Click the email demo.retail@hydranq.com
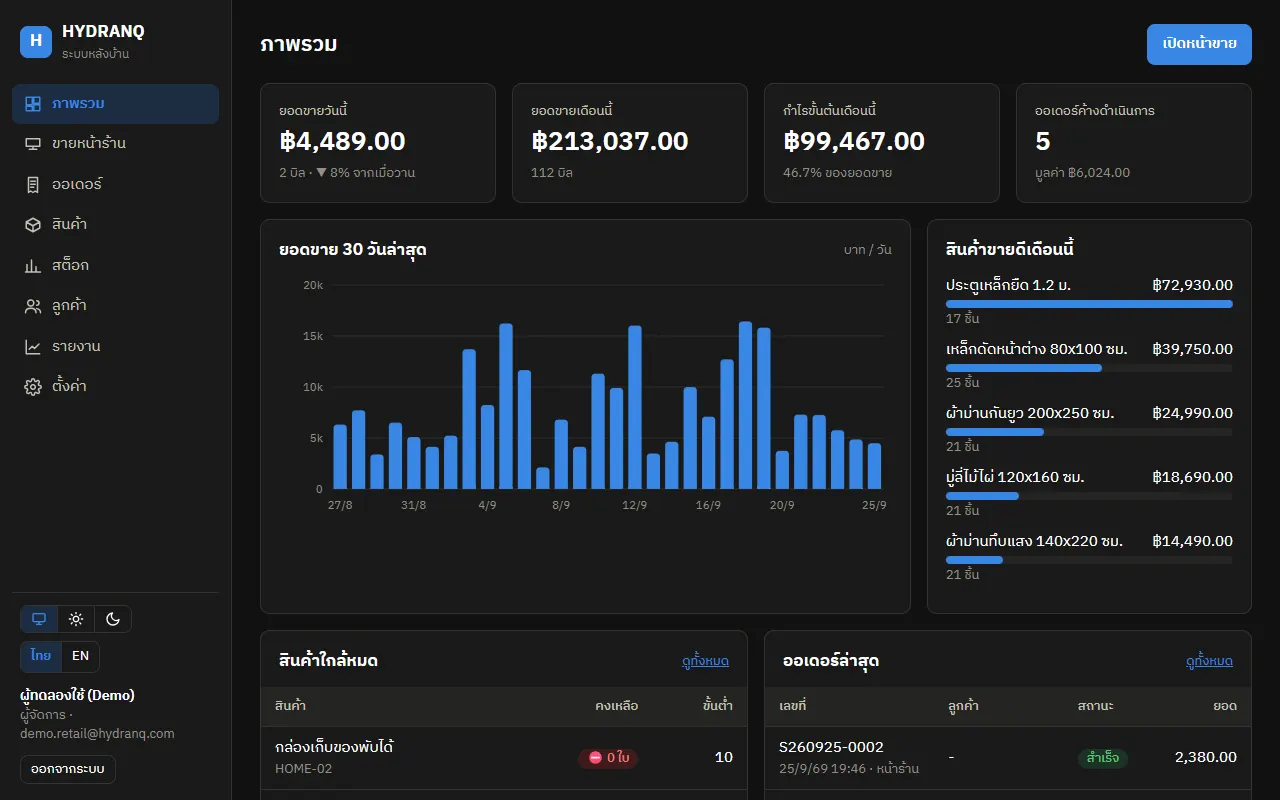This screenshot has width=1280, height=800. point(97,734)
